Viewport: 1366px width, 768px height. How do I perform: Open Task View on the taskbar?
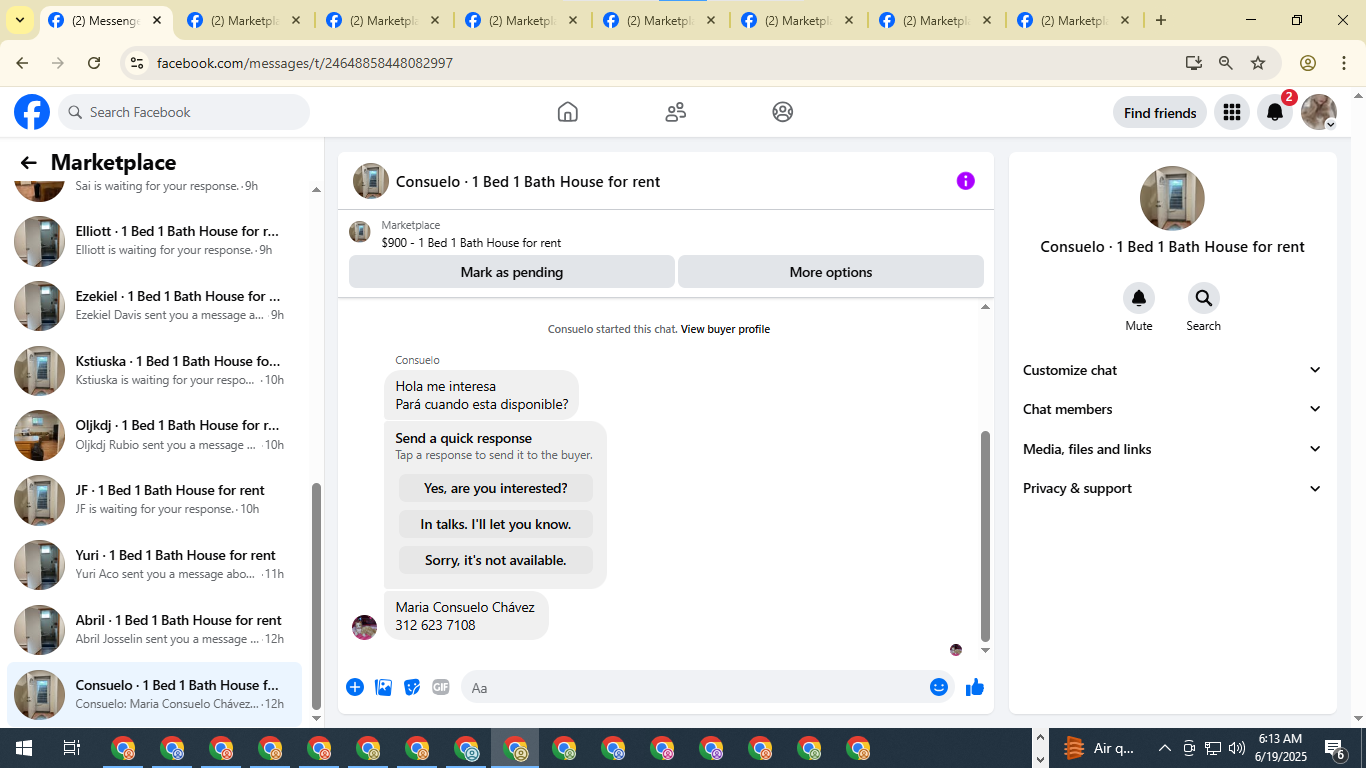click(71, 748)
